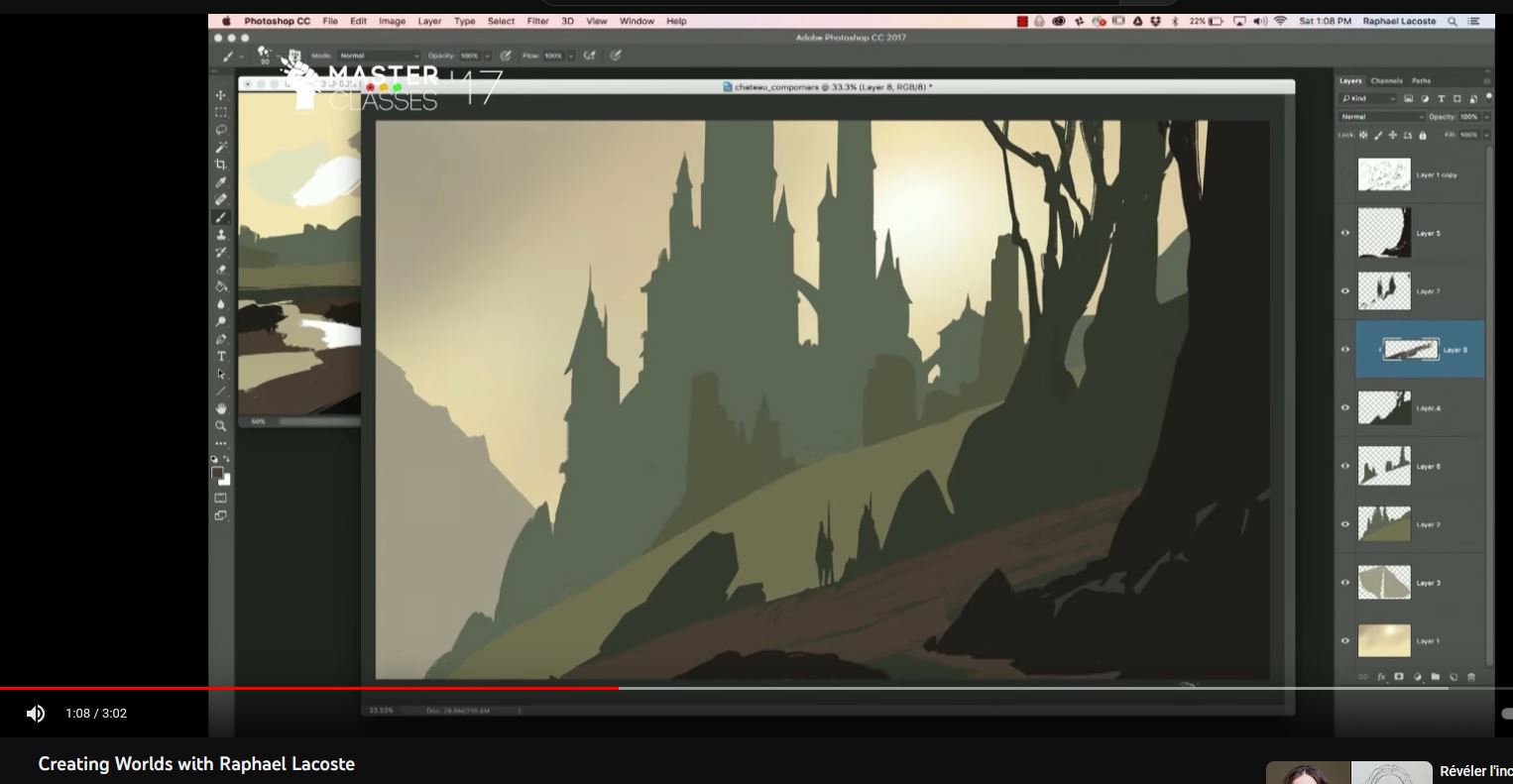Open tool preset picker arrow
Image resolution: width=1513 pixels, height=784 pixels.
[241, 56]
